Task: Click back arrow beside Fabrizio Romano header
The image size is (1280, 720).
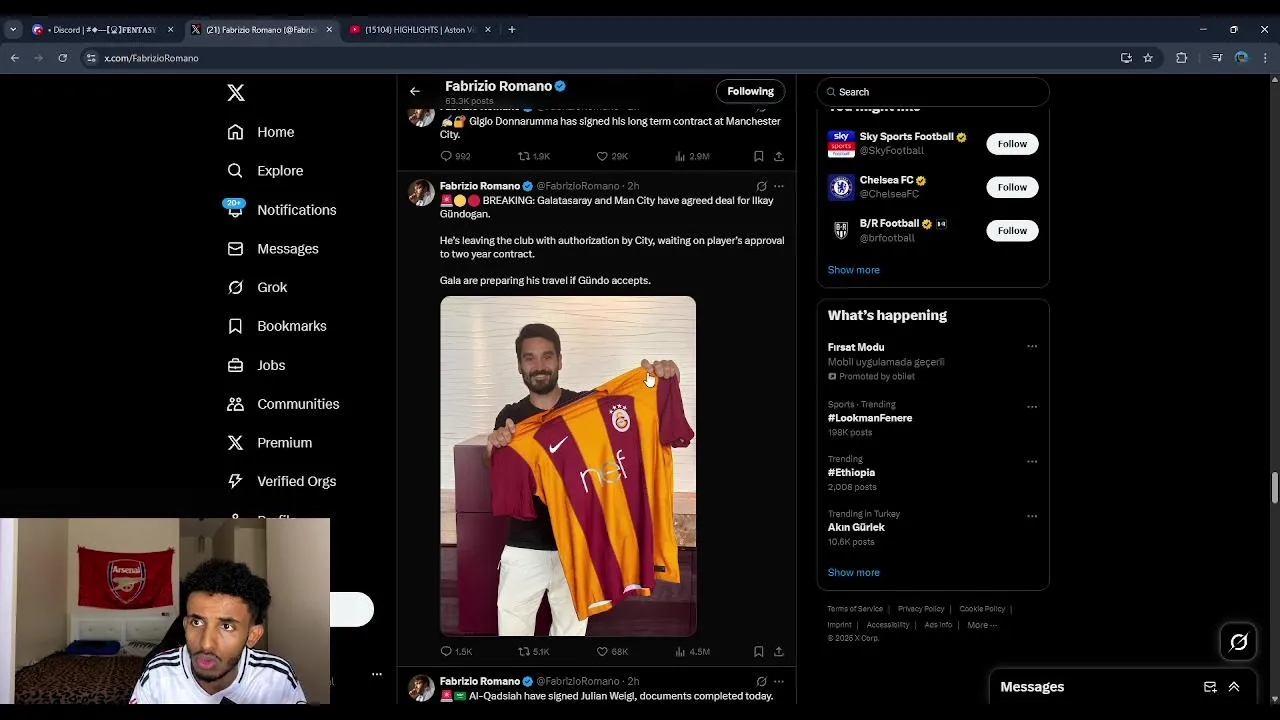Action: pos(415,92)
